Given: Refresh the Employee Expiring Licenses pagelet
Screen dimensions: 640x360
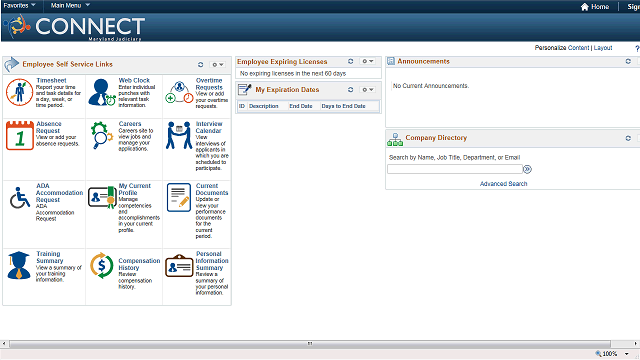Looking at the screenshot, I should pos(351,61).
